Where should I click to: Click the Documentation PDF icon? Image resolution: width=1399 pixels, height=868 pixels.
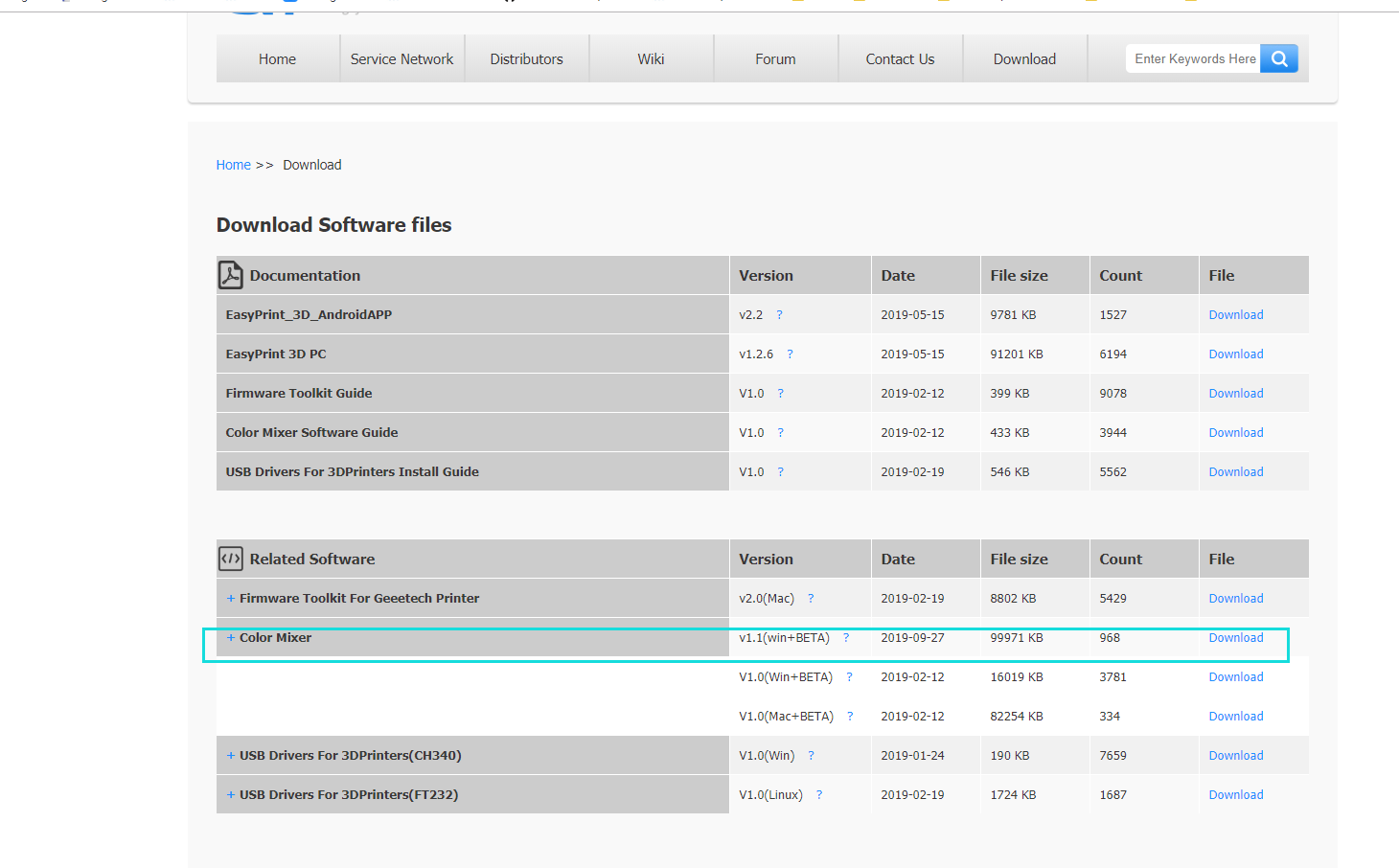click(230, 275)
